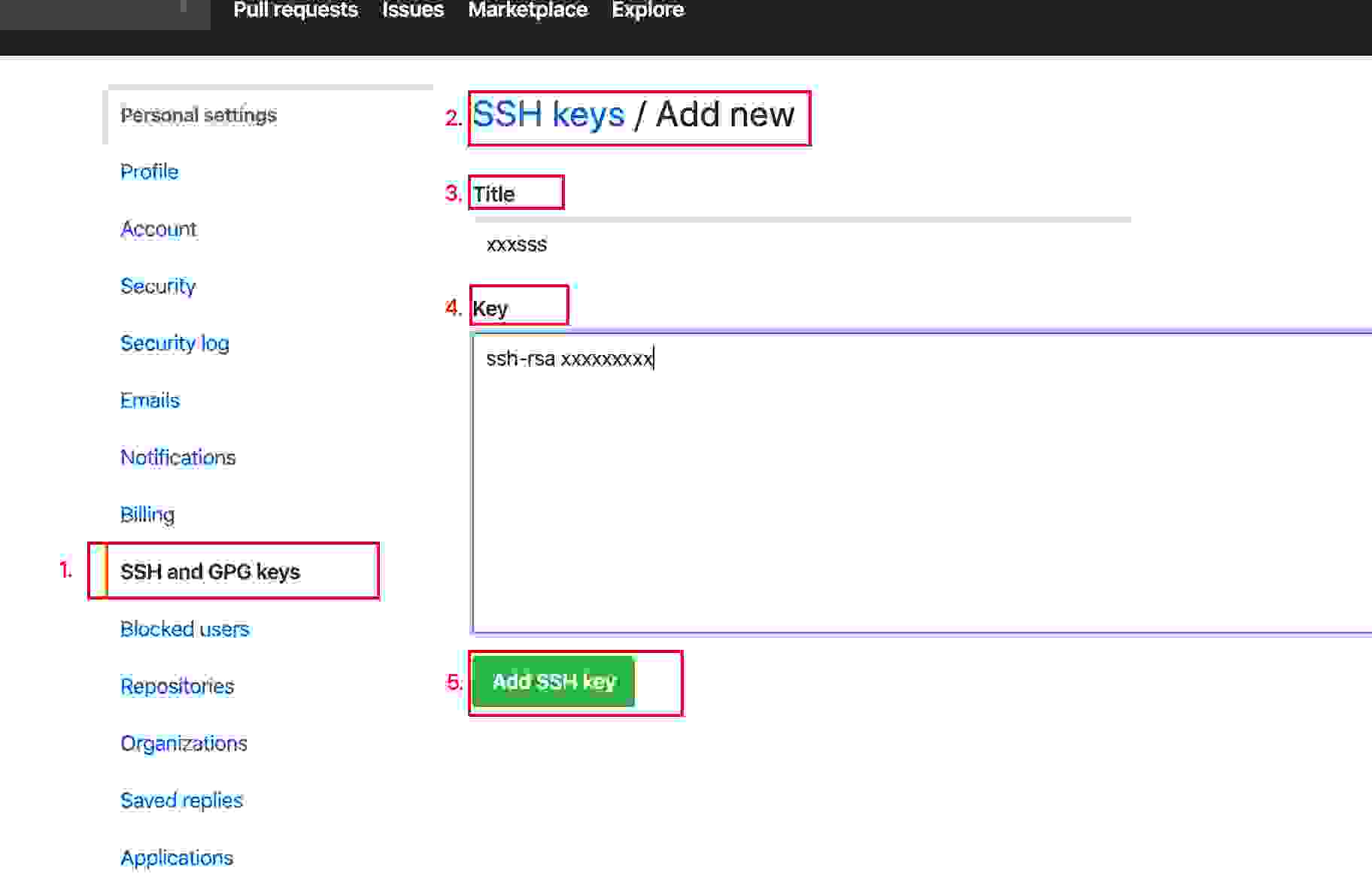
Task: Go to Marketplace in top navigation
Action: 528,10
